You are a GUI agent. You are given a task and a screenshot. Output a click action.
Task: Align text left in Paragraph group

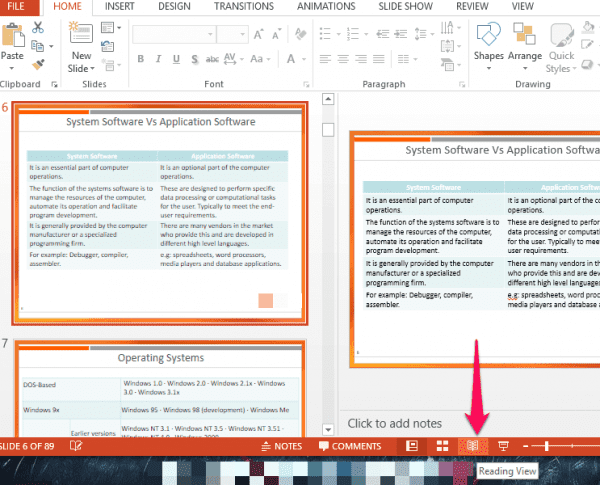[325, 59]
